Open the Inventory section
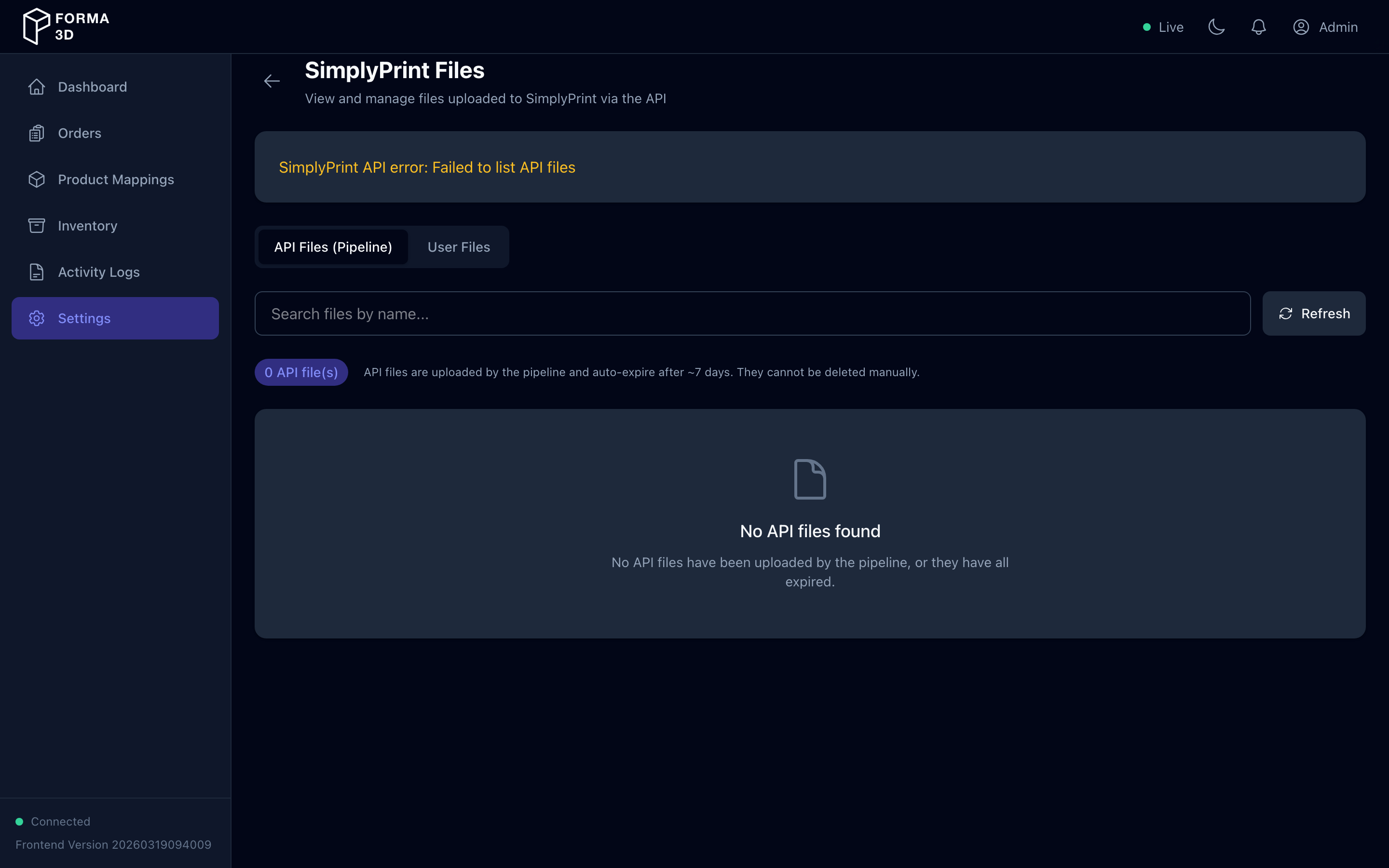Image resolution: width=1389 pixels, height=868 pixels. pos(87,226)
